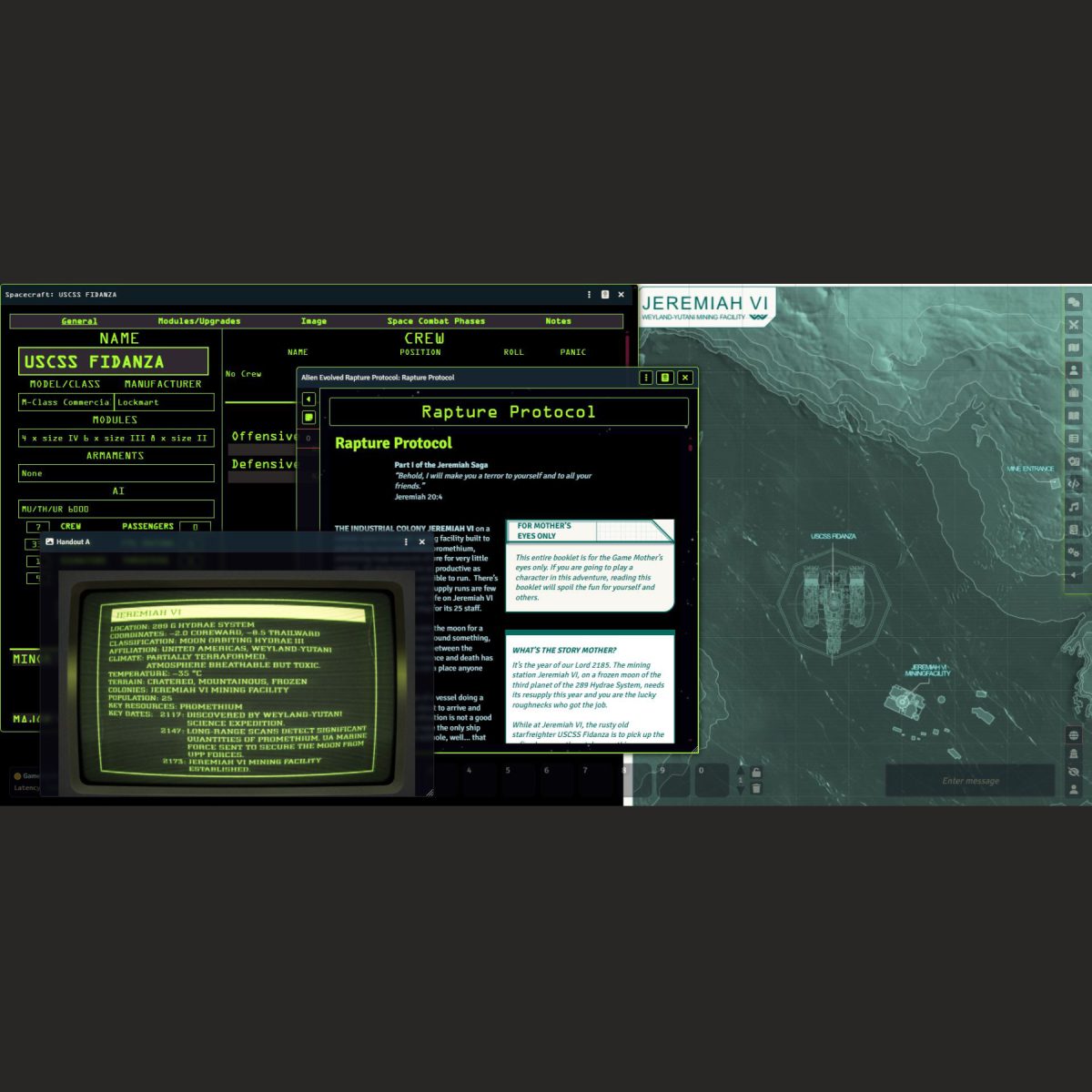Screen dimensions: 1092x1092
Task: Click the Mine Entrance map marker
Action: point(1030,470)
